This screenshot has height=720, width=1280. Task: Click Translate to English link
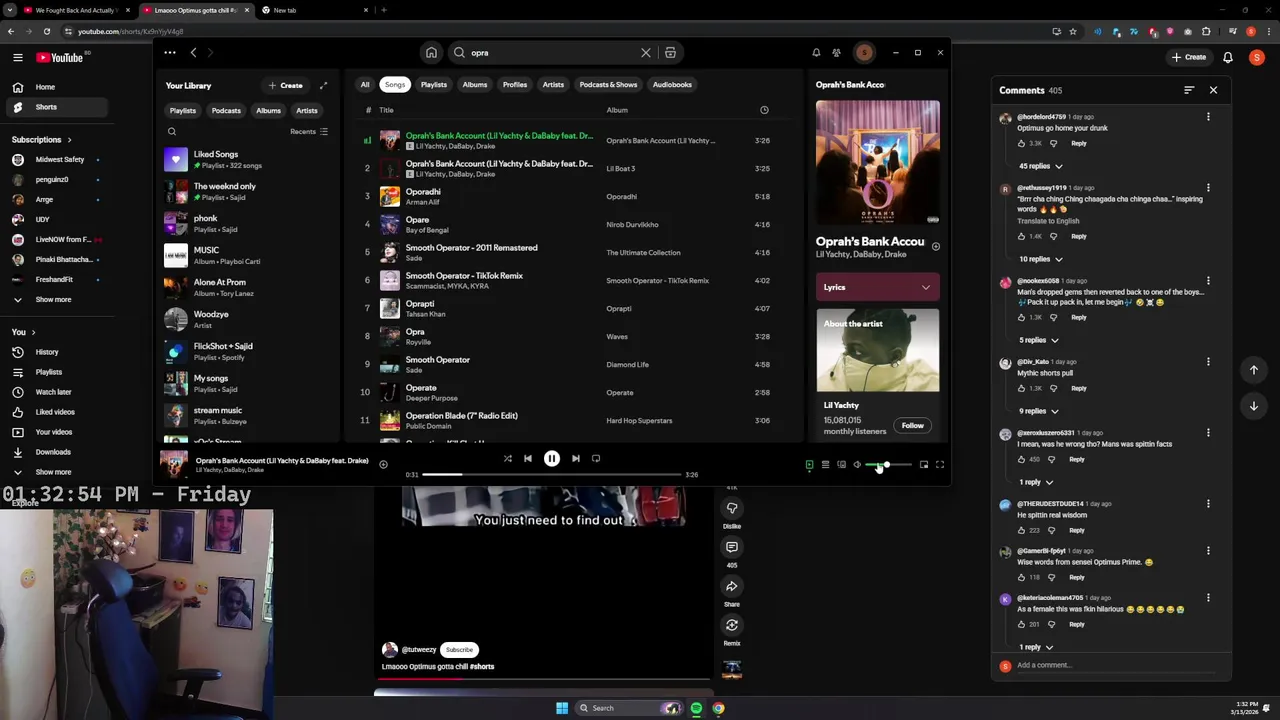[x=1048, y=221]
